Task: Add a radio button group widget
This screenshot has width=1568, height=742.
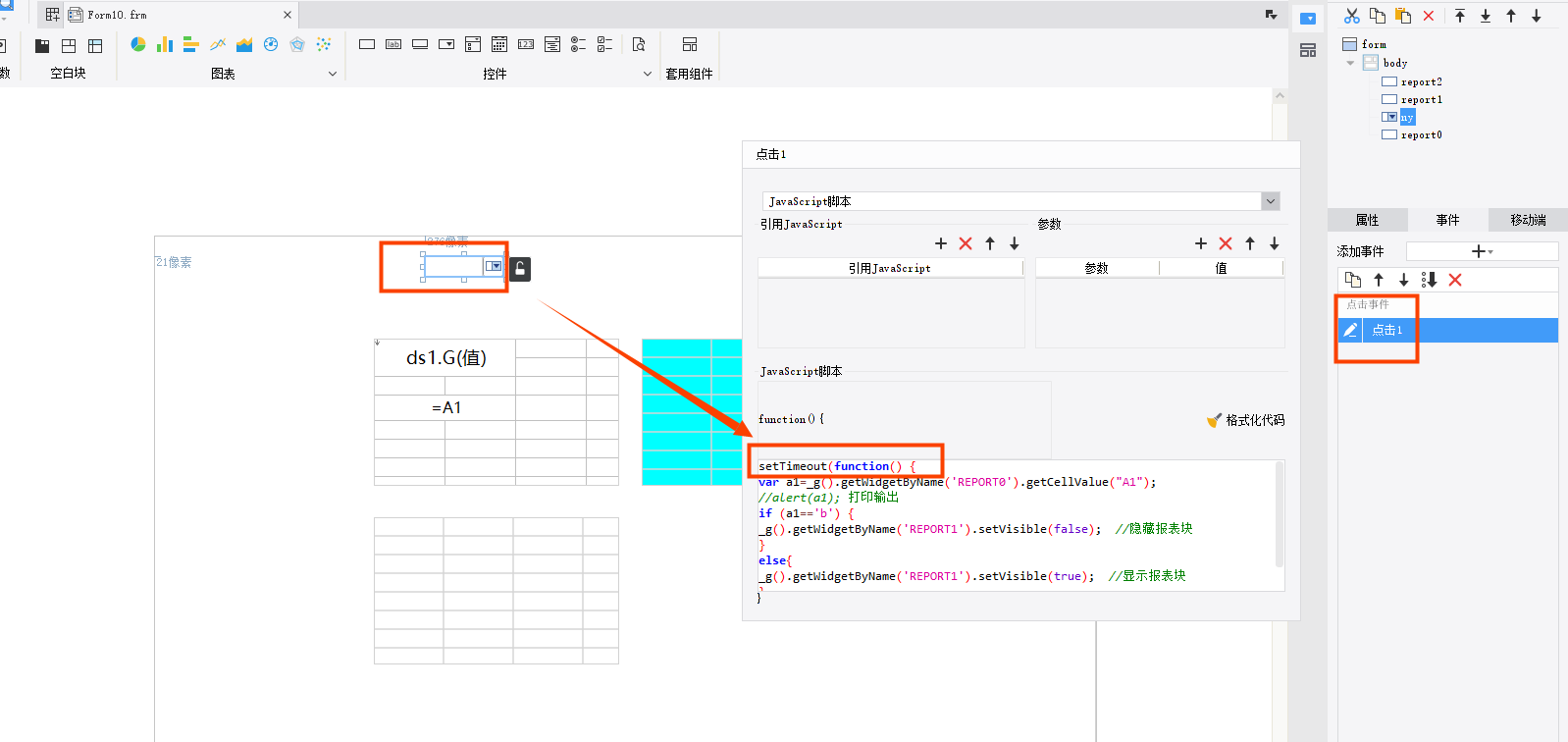Action: tap(579, 45)
